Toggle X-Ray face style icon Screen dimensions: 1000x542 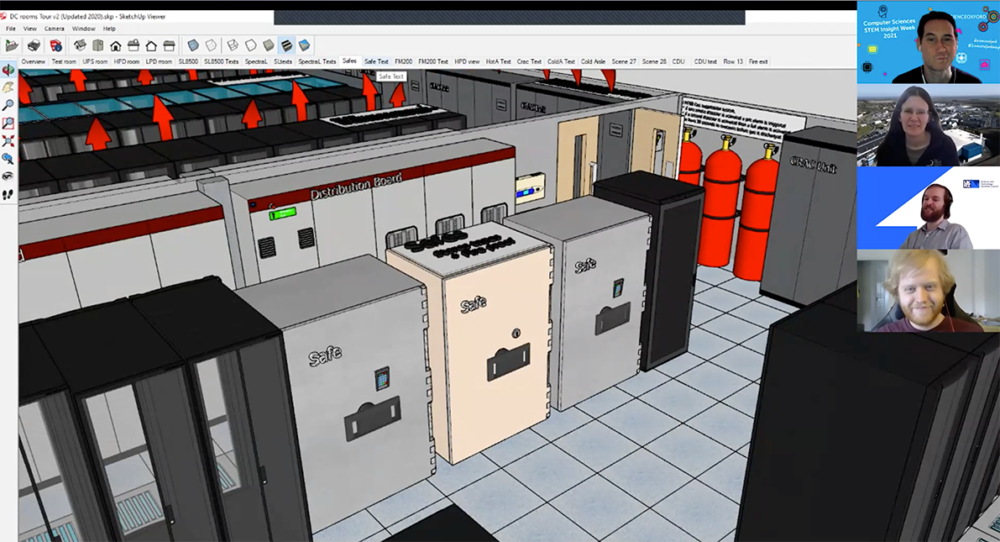(x=193, y=45)
